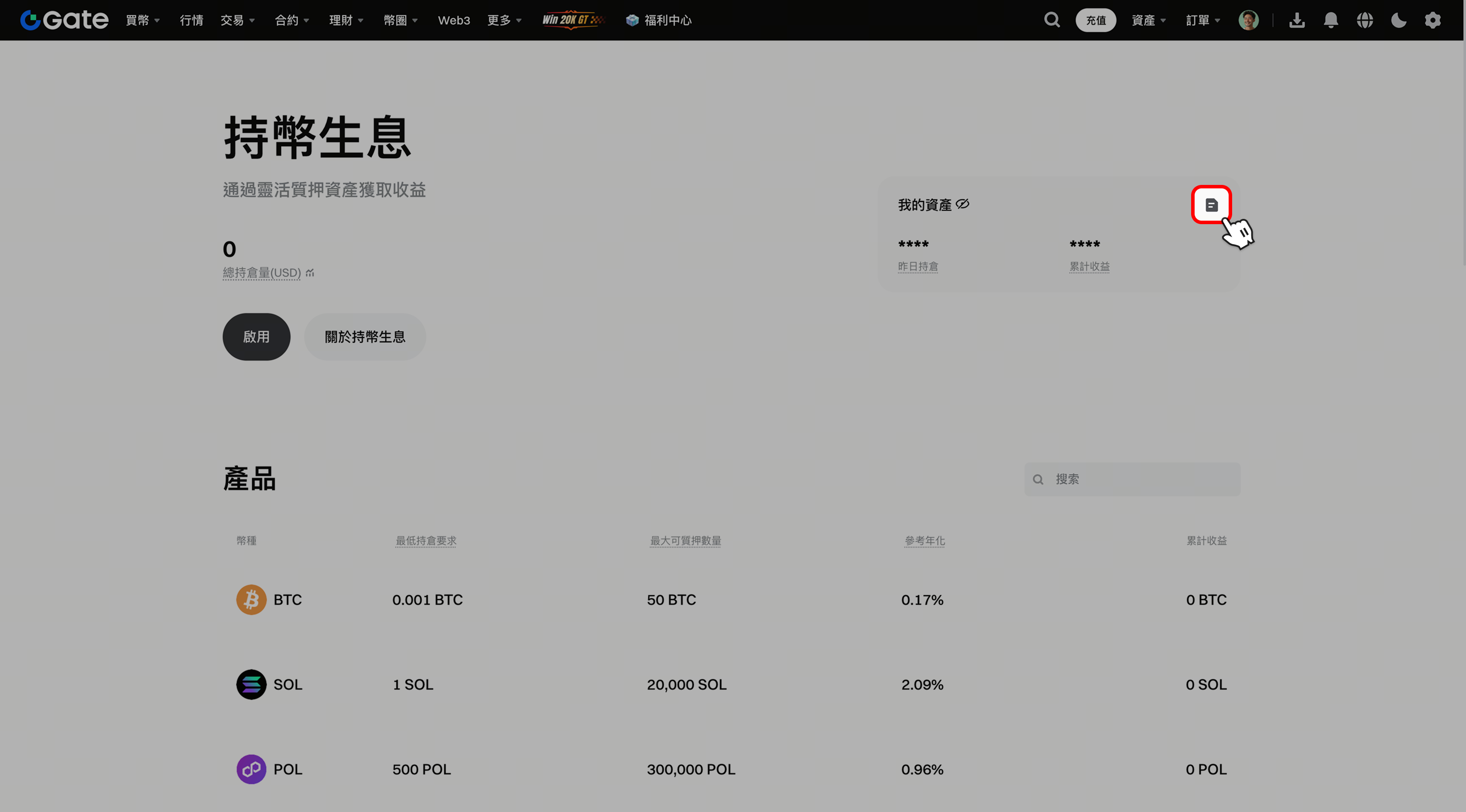The width and height of the screenshot is (1466, 812).
Task: Expand the 買幣 dropdown menu
Action: 142,20
